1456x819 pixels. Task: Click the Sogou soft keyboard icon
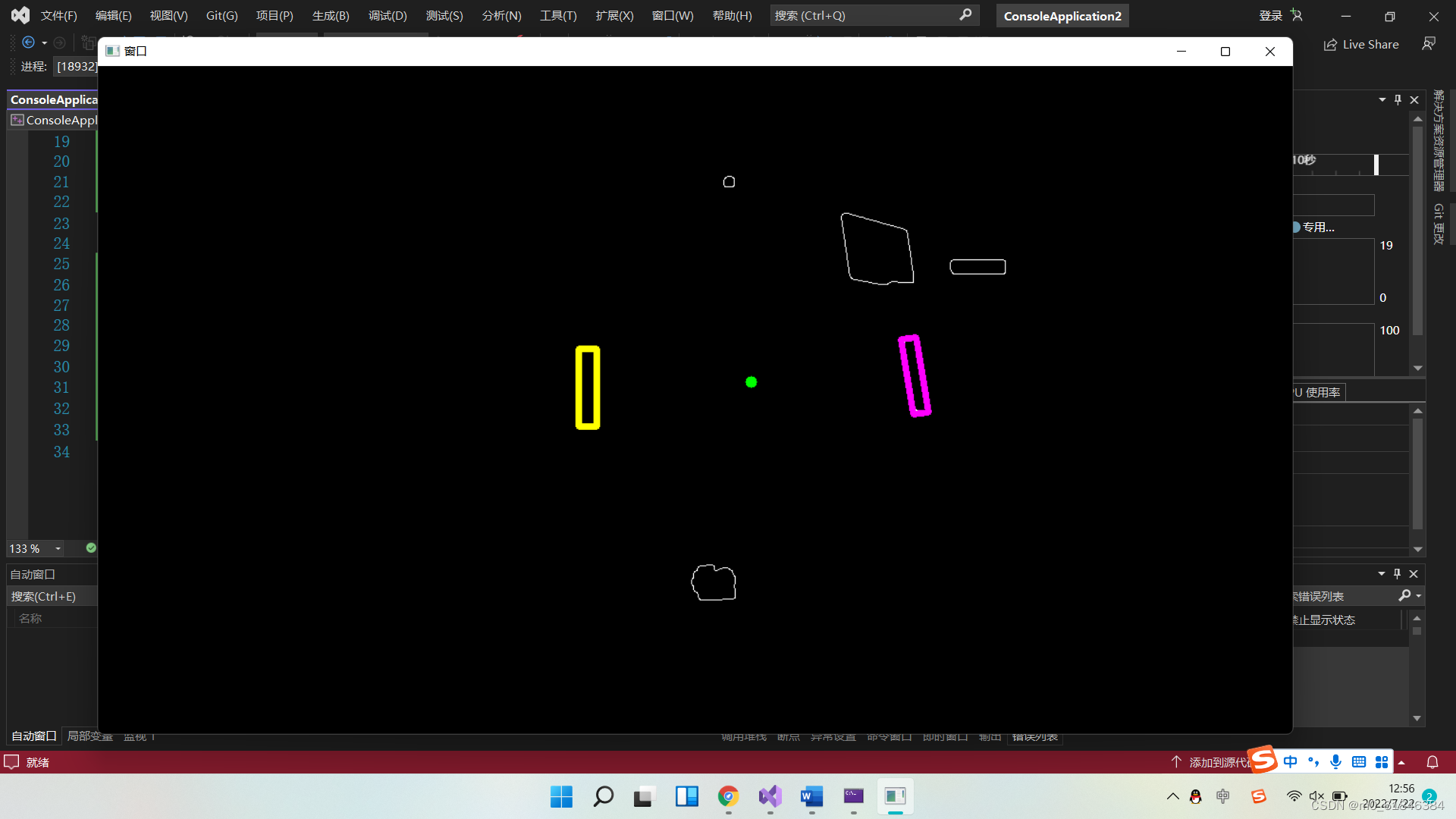pos(1359,761)
